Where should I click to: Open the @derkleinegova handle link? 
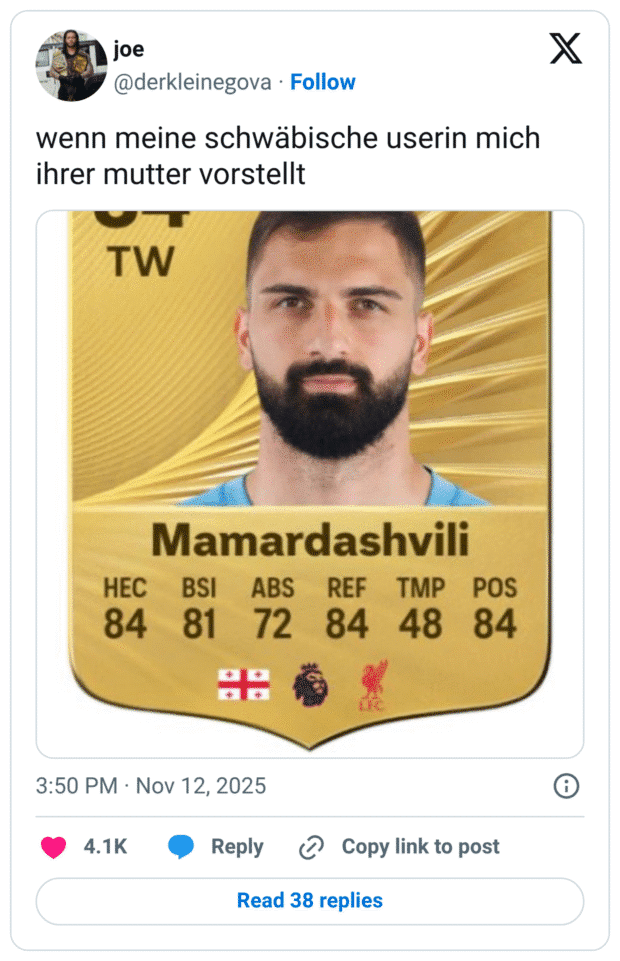[x=192, y=82]
